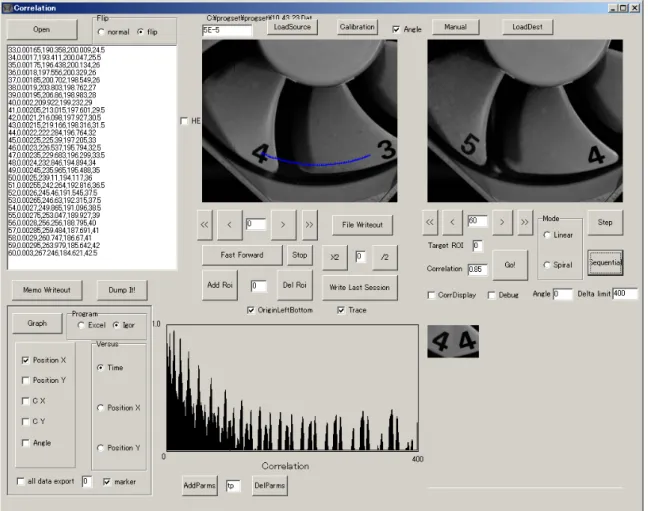
Task: Select the Spiral mode option
Action: [x=547, y=265]
